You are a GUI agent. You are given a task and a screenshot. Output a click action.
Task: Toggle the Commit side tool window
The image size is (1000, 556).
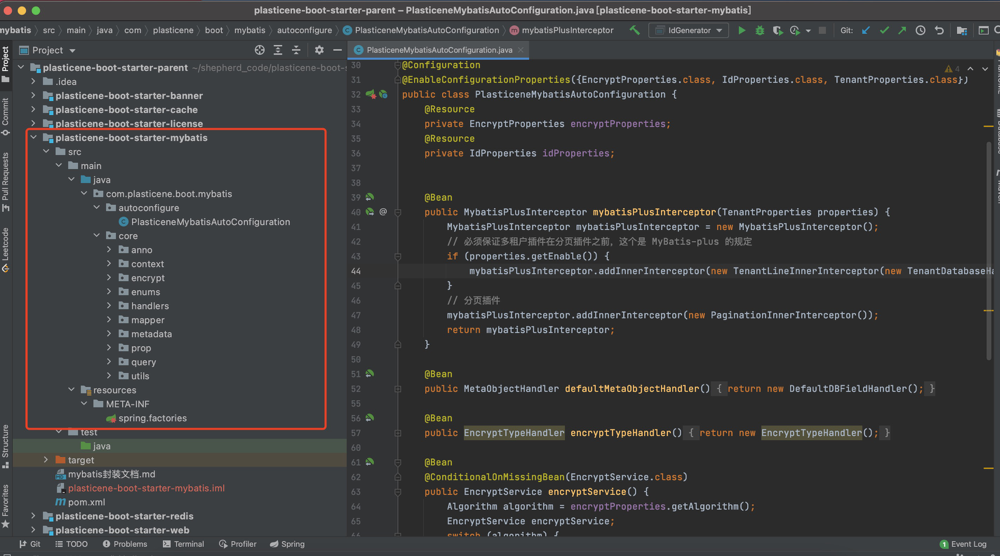click(x=5, y=117)
